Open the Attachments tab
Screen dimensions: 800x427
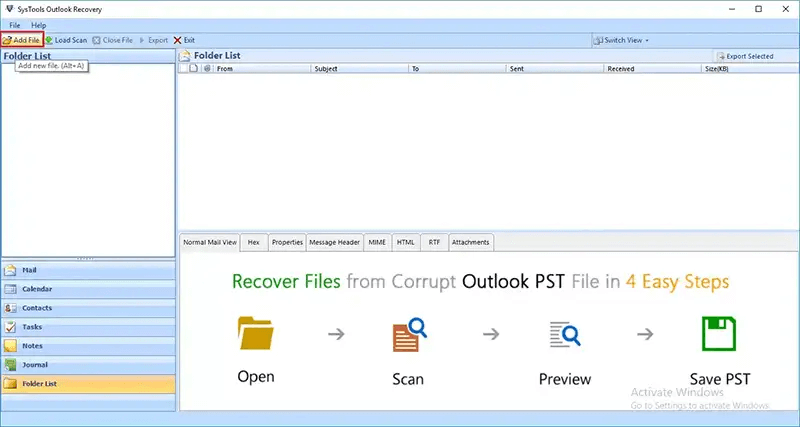tap(470, 242)
